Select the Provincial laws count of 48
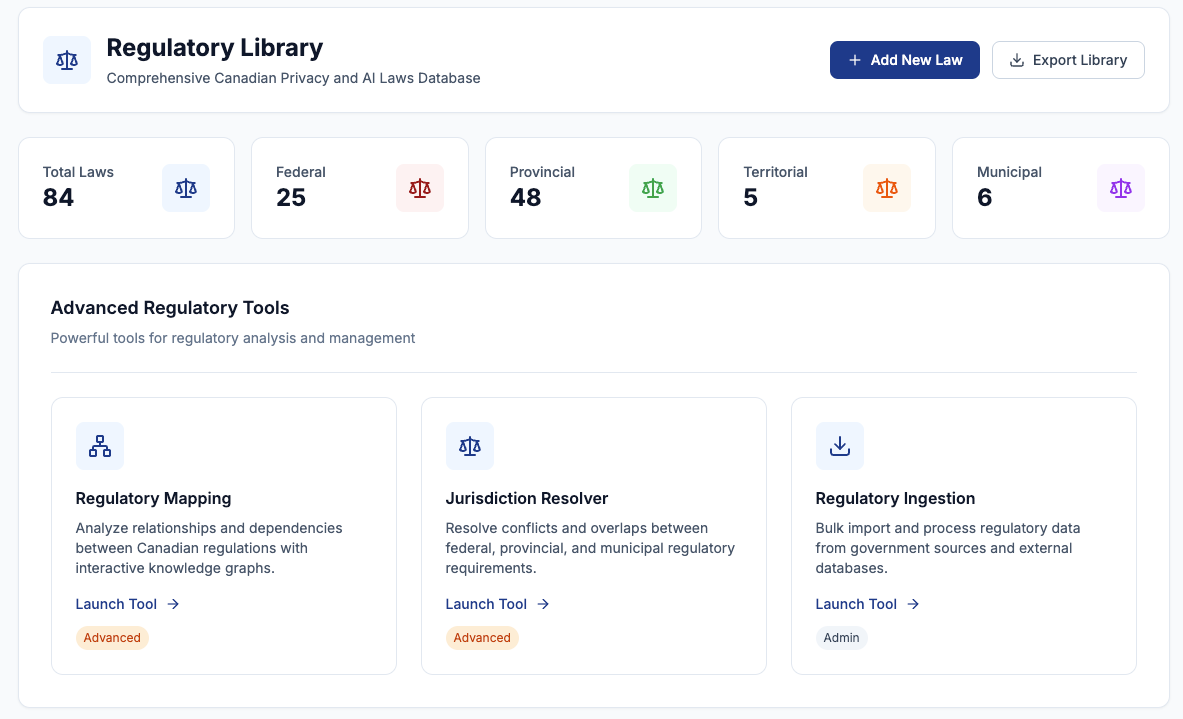This screenshot has width=1183, height=719. click(525, 198)
